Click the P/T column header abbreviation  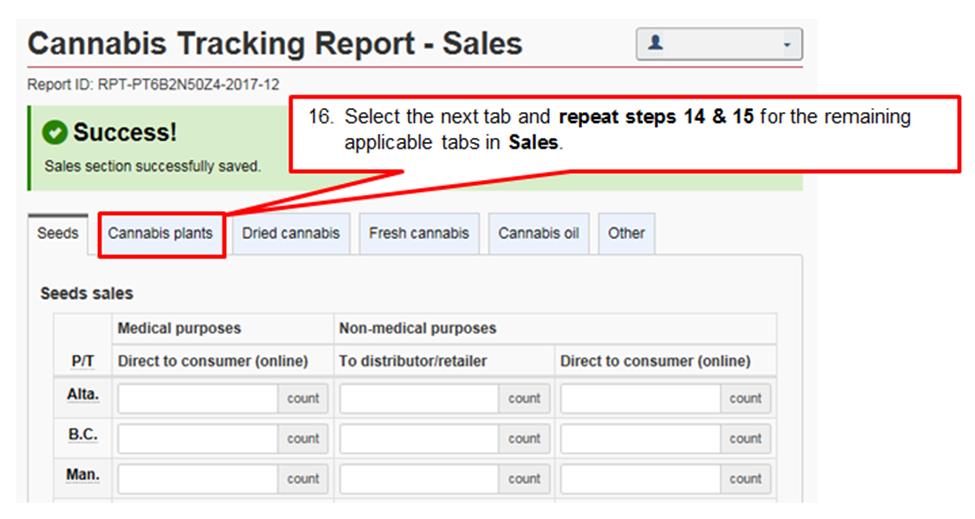click(x=83, y=361)
